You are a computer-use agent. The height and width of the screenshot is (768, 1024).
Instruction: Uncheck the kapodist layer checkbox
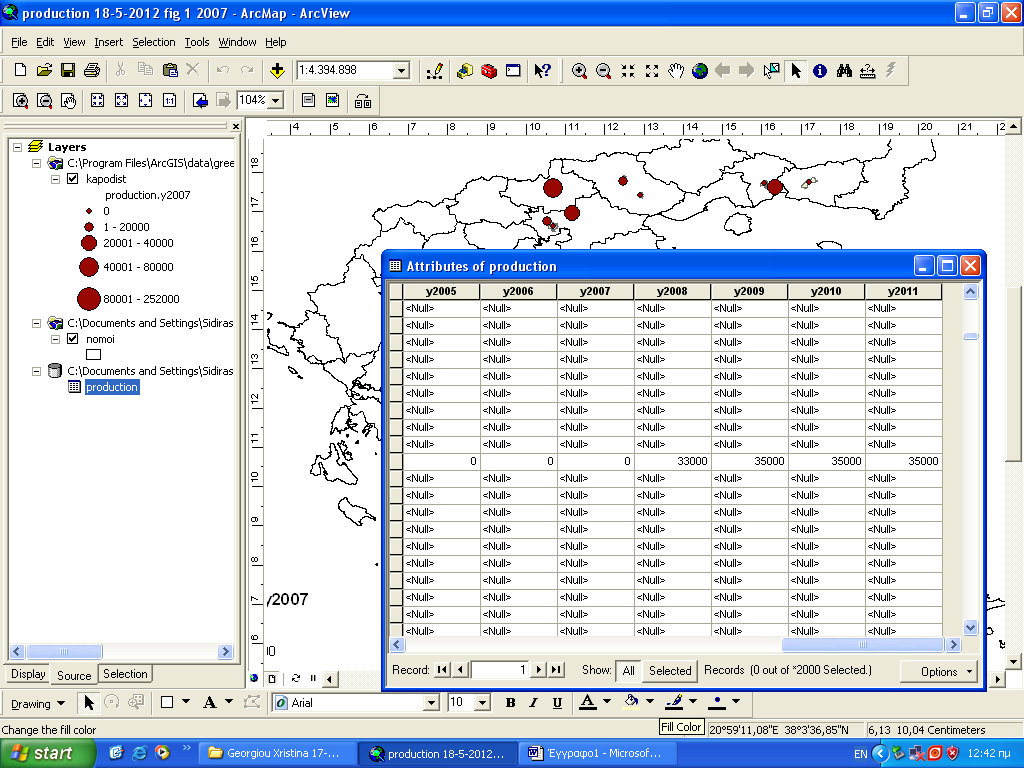(x=72, y=178)
